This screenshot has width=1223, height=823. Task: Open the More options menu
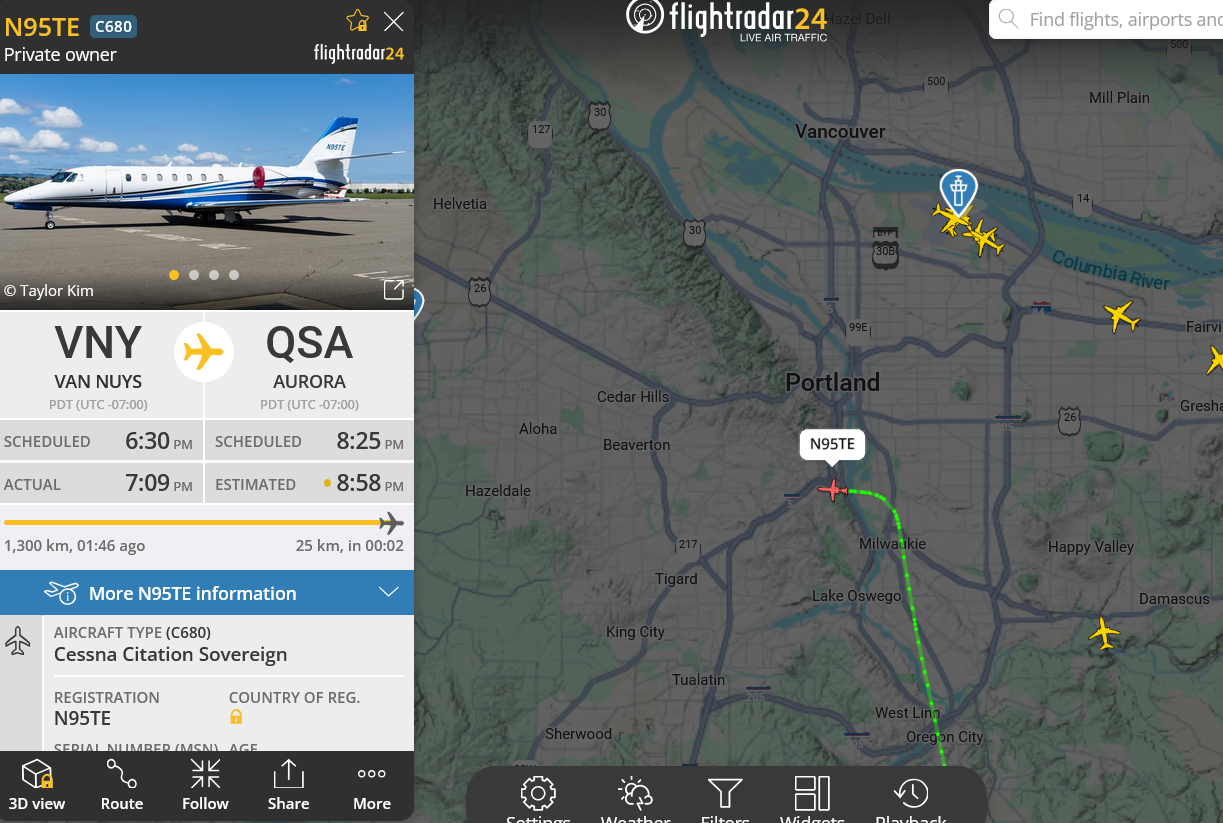(372, 785)
